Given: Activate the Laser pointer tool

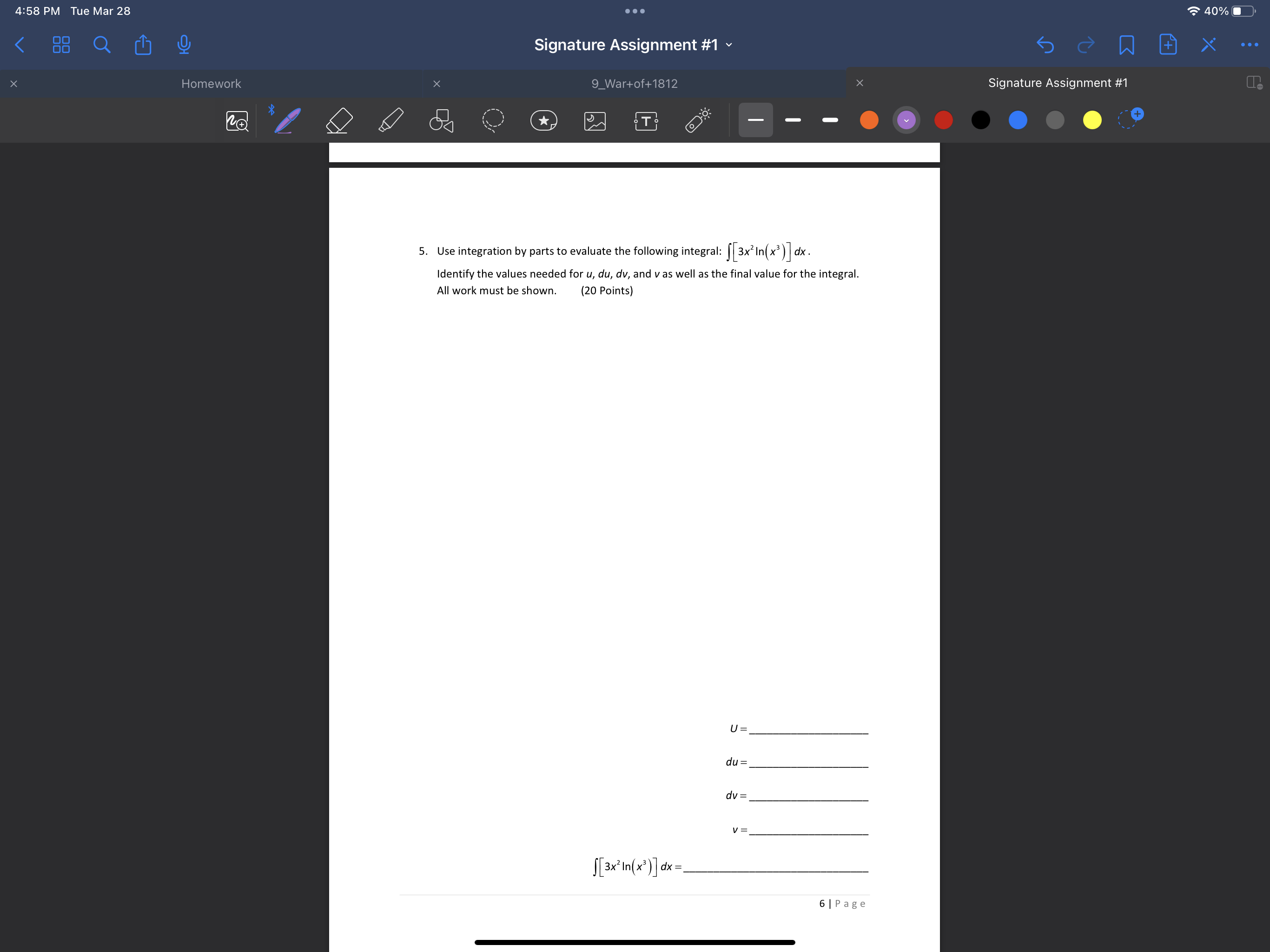Looking at the screenshot, I should point(698,120).
